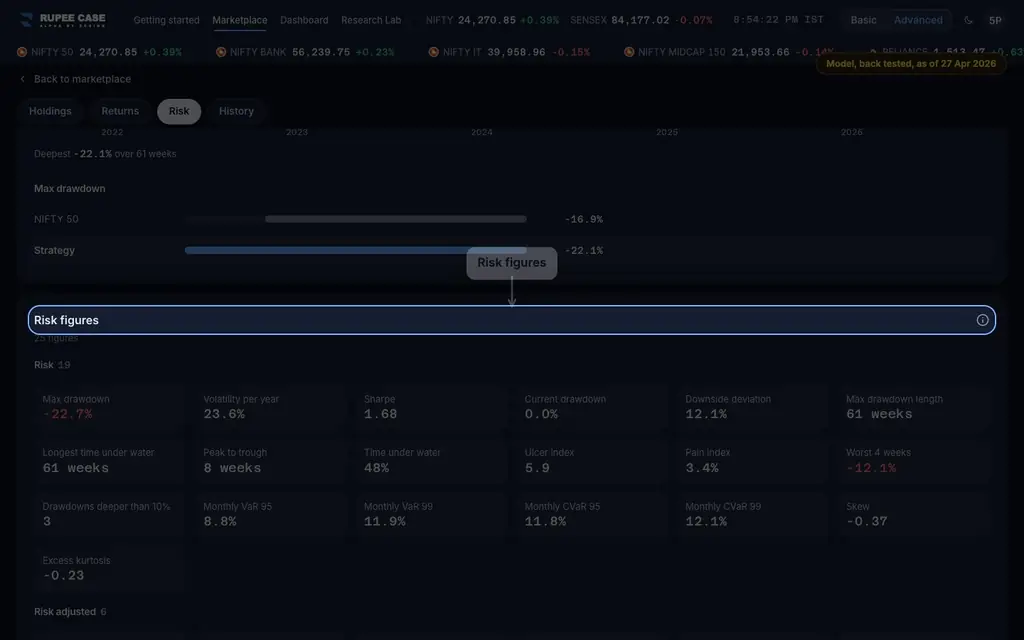1024x640 pixels.
Task: Click Deepest -22.1% over 61 weeks text
Action: click(105, 154)
